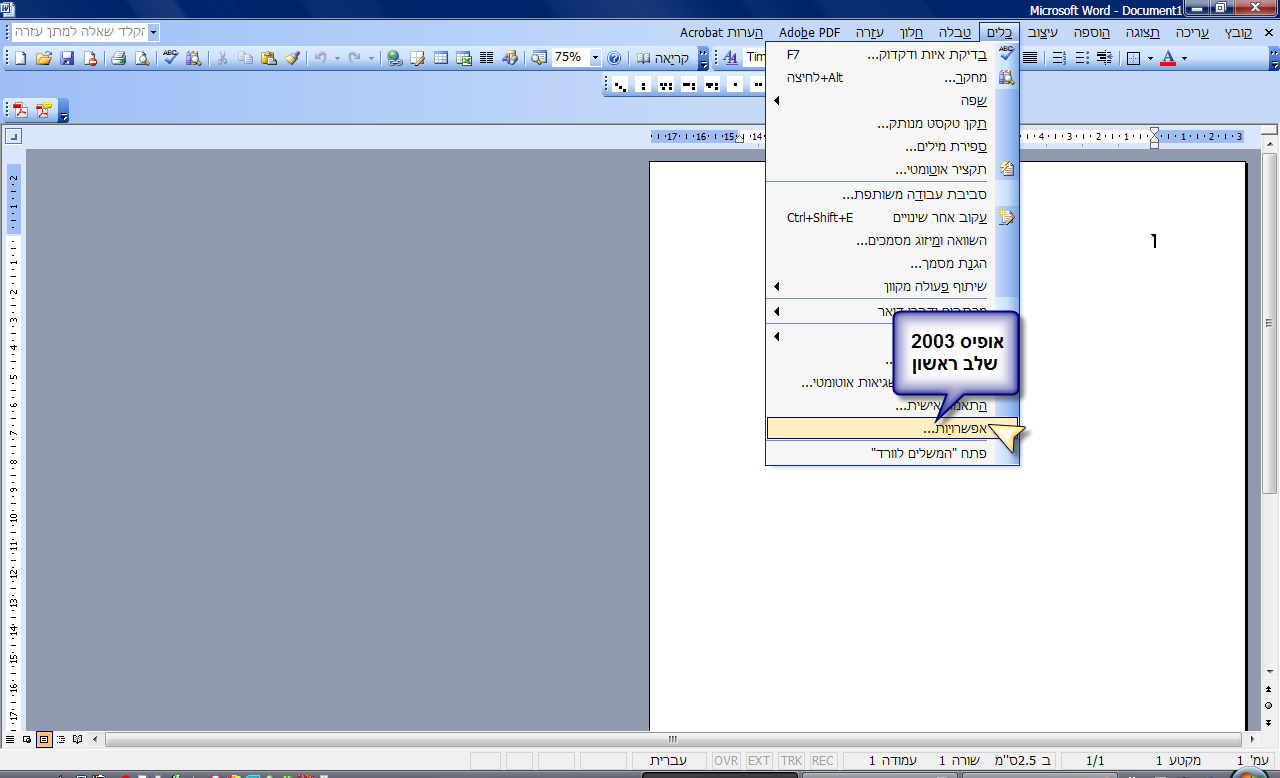Activate the Format Painter brush

(292, 58)
